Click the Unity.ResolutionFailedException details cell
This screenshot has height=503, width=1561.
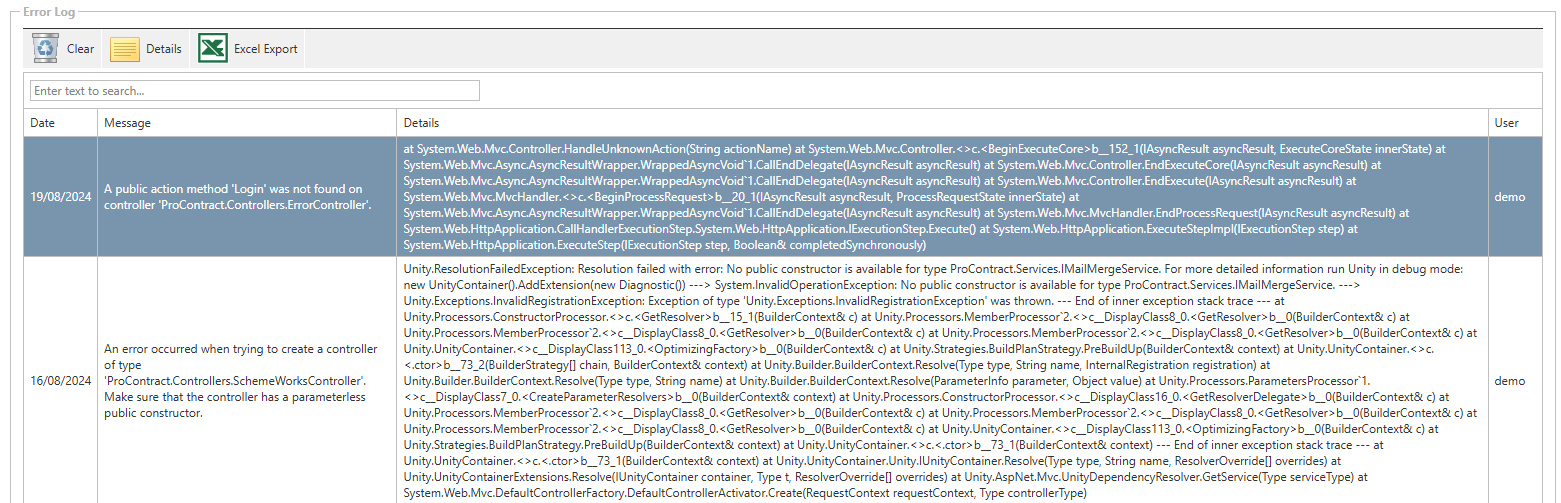pos(940,381)
